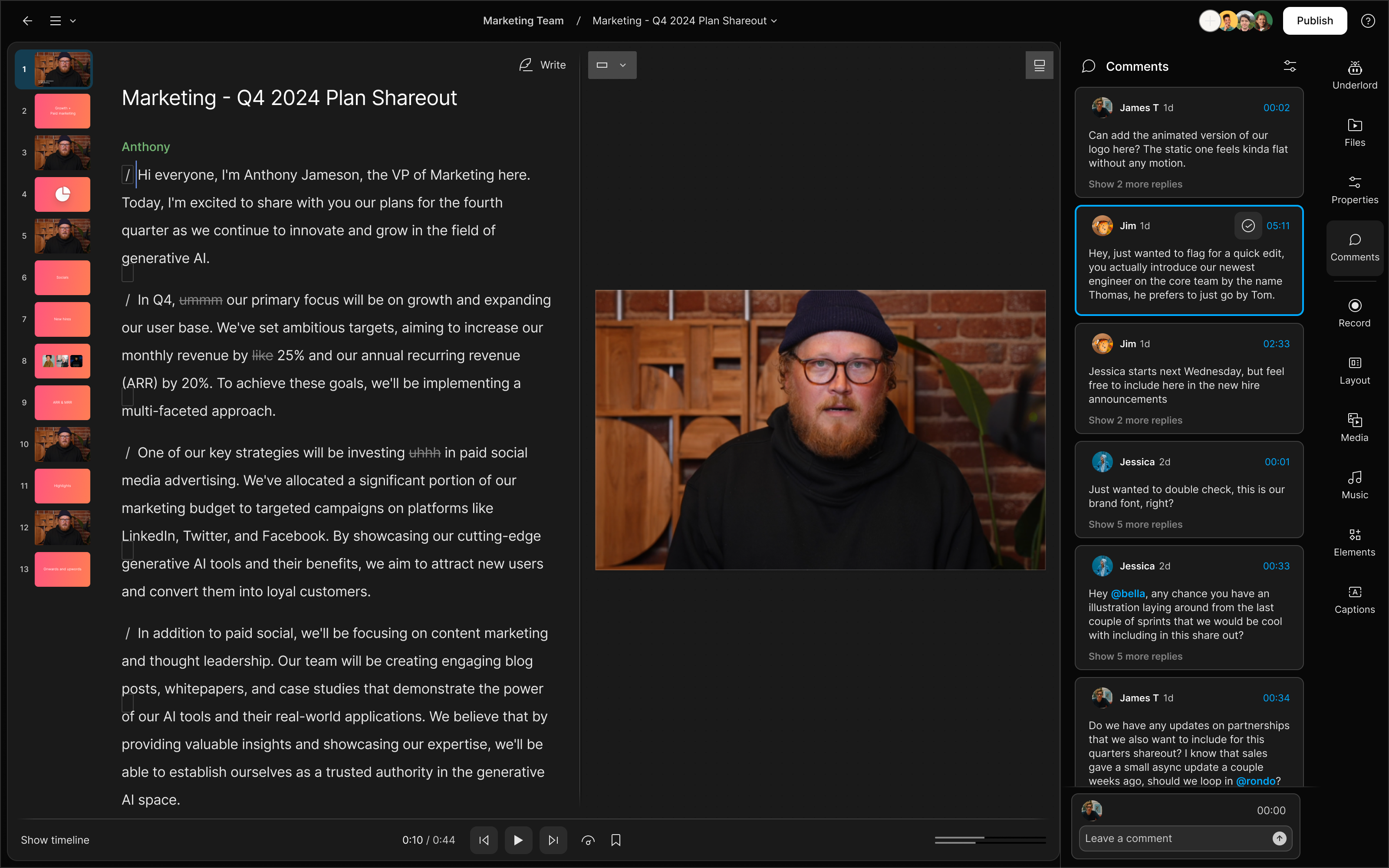Open Captions panel
Viewport: 1389px width, 868px height.
(1355, 601)
